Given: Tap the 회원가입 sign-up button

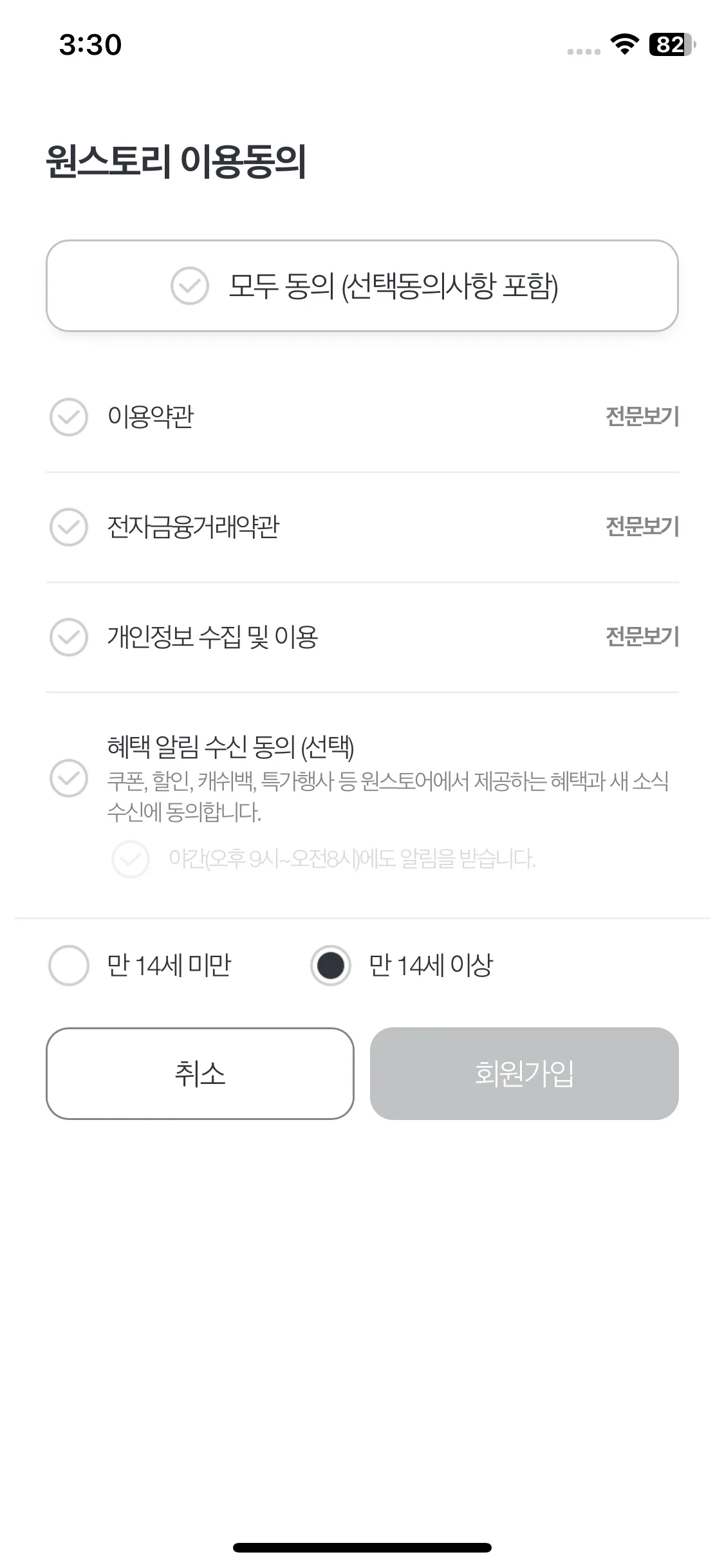Looking at the screenshot, I should click(524, 1074).
